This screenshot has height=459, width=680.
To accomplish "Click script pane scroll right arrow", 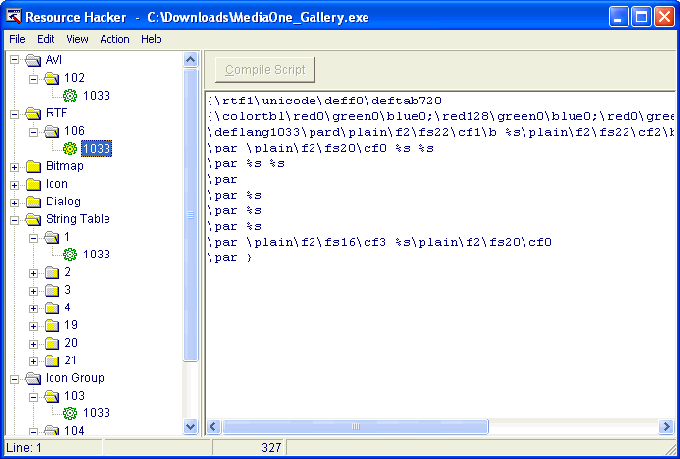I will point(666,426).
